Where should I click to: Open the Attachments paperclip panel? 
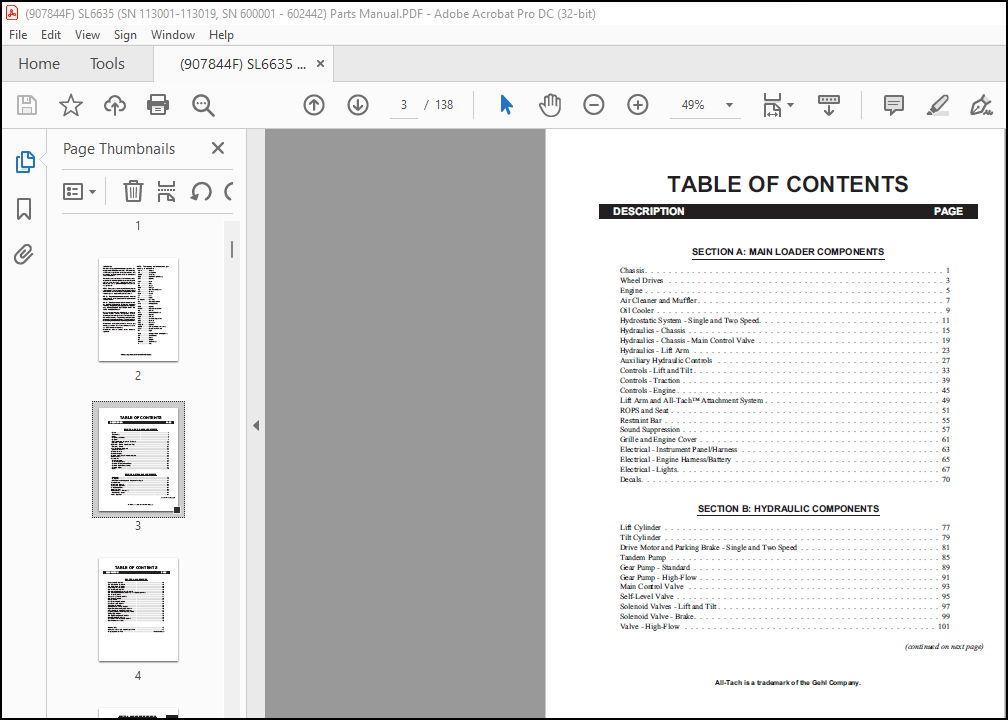[x=24, y=255]
